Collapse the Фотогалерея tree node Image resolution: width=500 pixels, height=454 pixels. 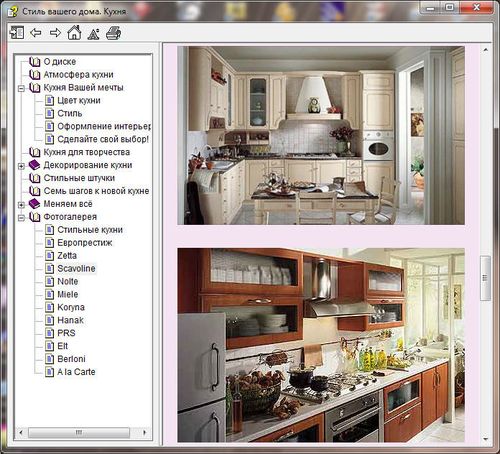(x=21, y=218)
